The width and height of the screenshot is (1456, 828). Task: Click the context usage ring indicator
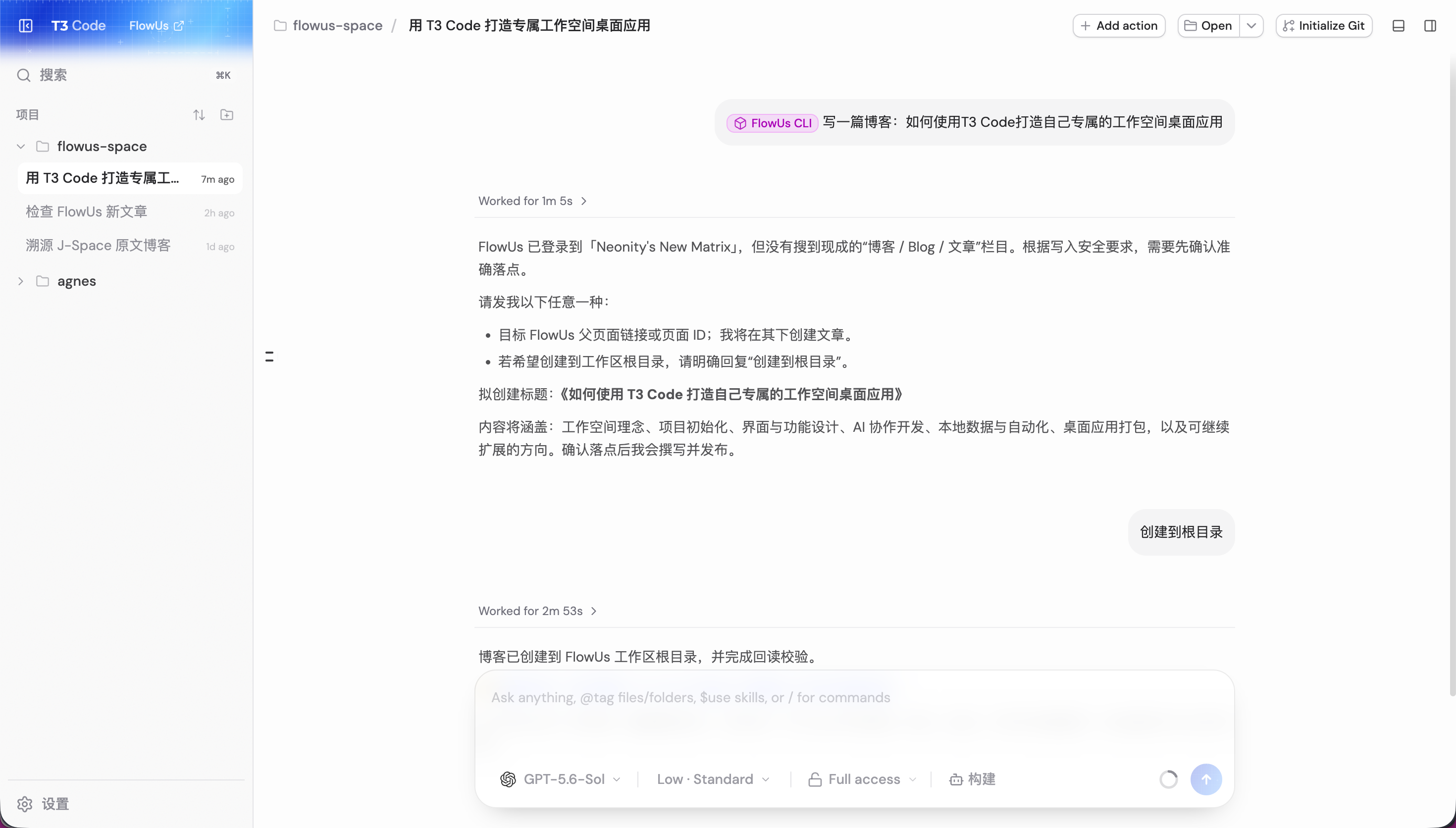(1168, 779)
